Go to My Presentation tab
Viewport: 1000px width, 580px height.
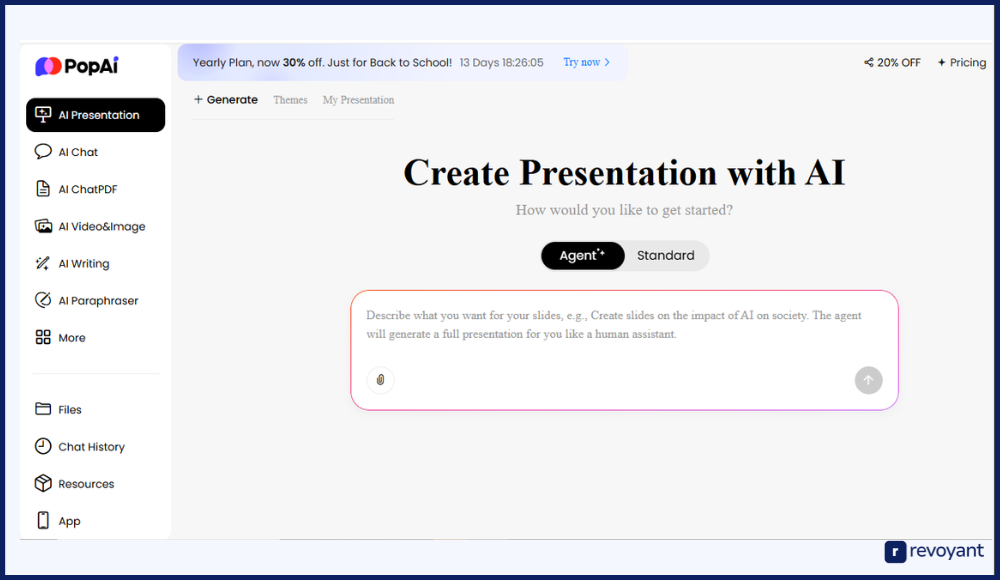pyautogui.click(x=358, y=100)
